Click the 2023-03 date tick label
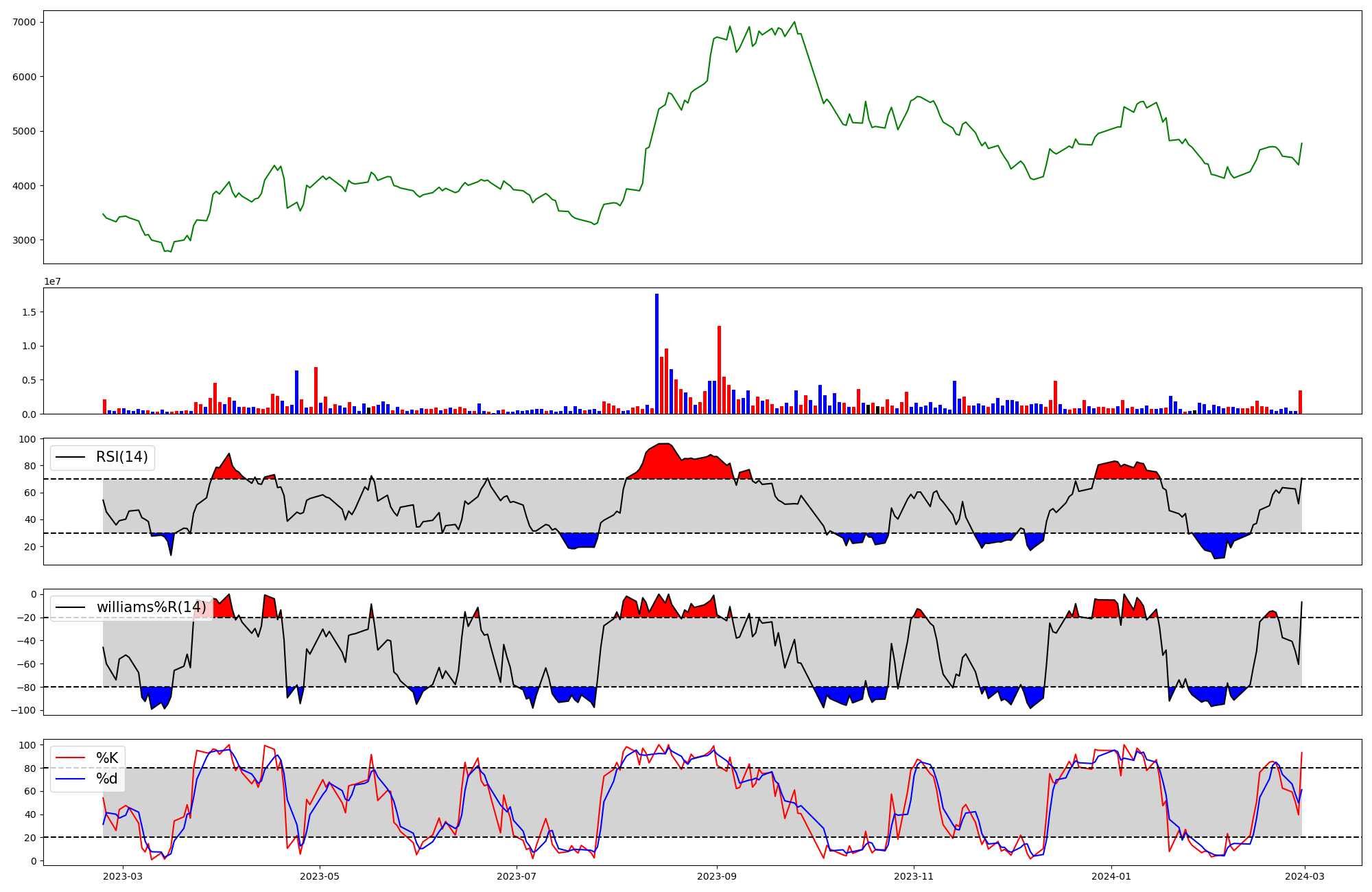This screenshot has width=1372, height=892. pos(123,876)
